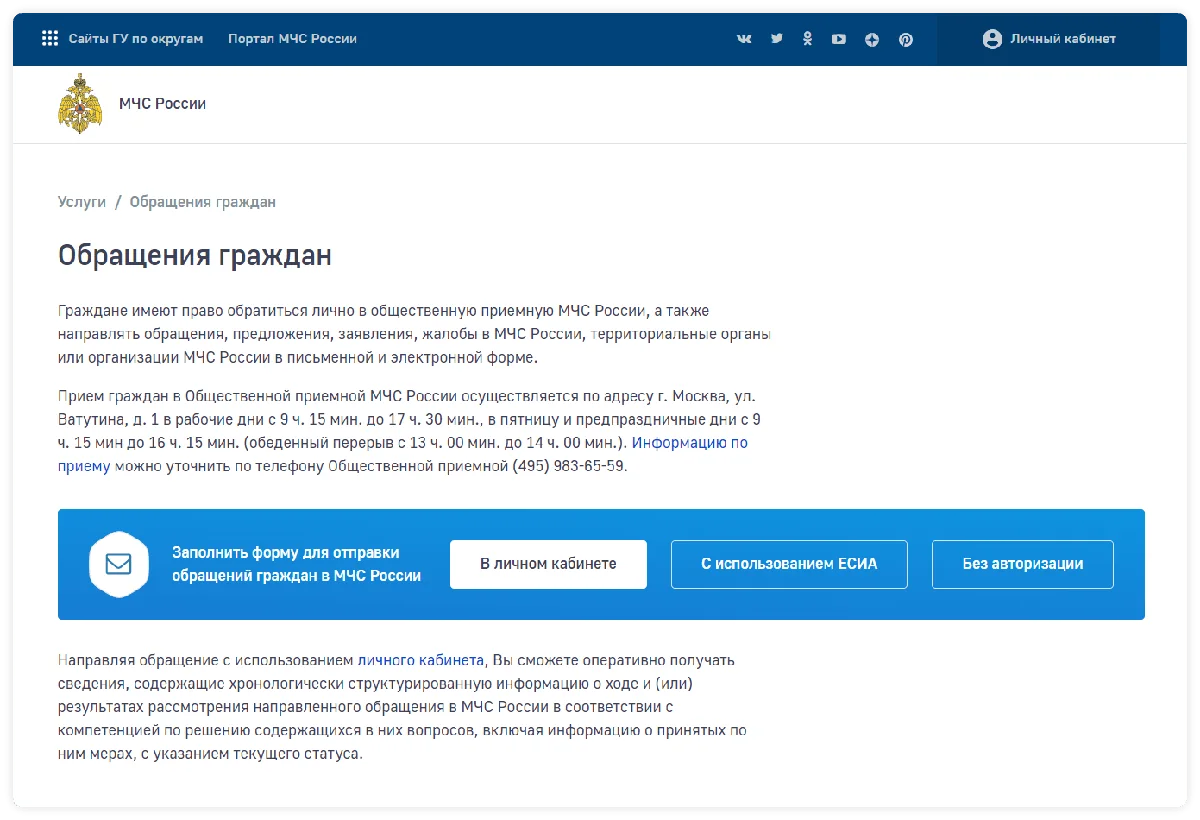The image size is (1200, 820).
Task: Click the Обращения граждан page heading
Action: tap(195, 256)
